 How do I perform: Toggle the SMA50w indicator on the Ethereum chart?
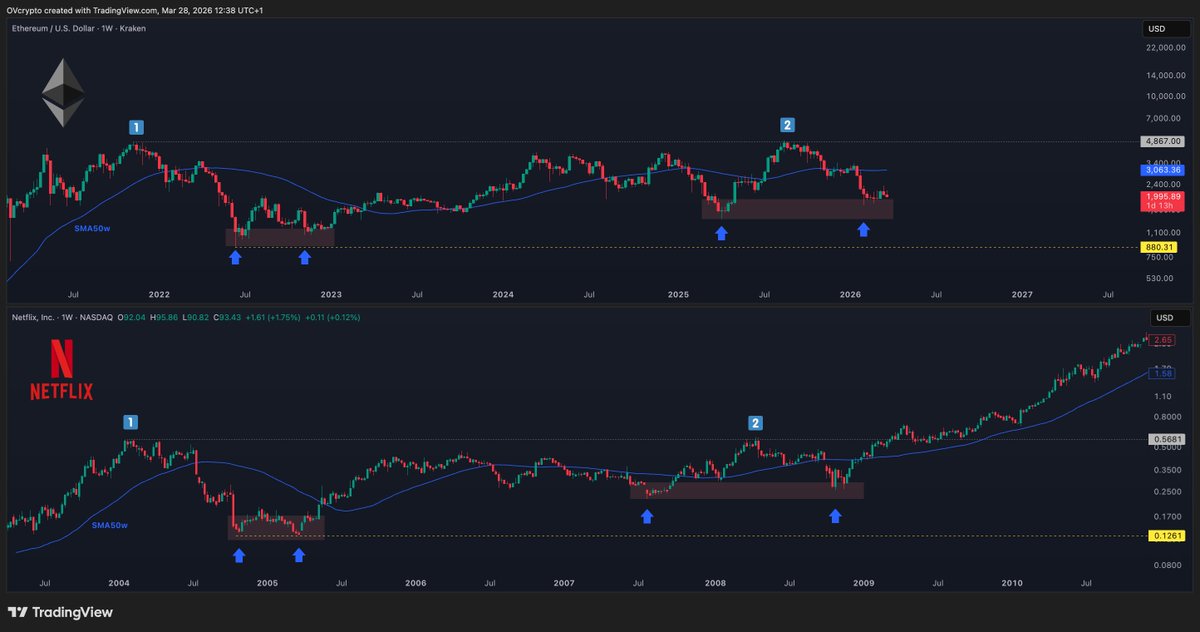tap(93, 228)
